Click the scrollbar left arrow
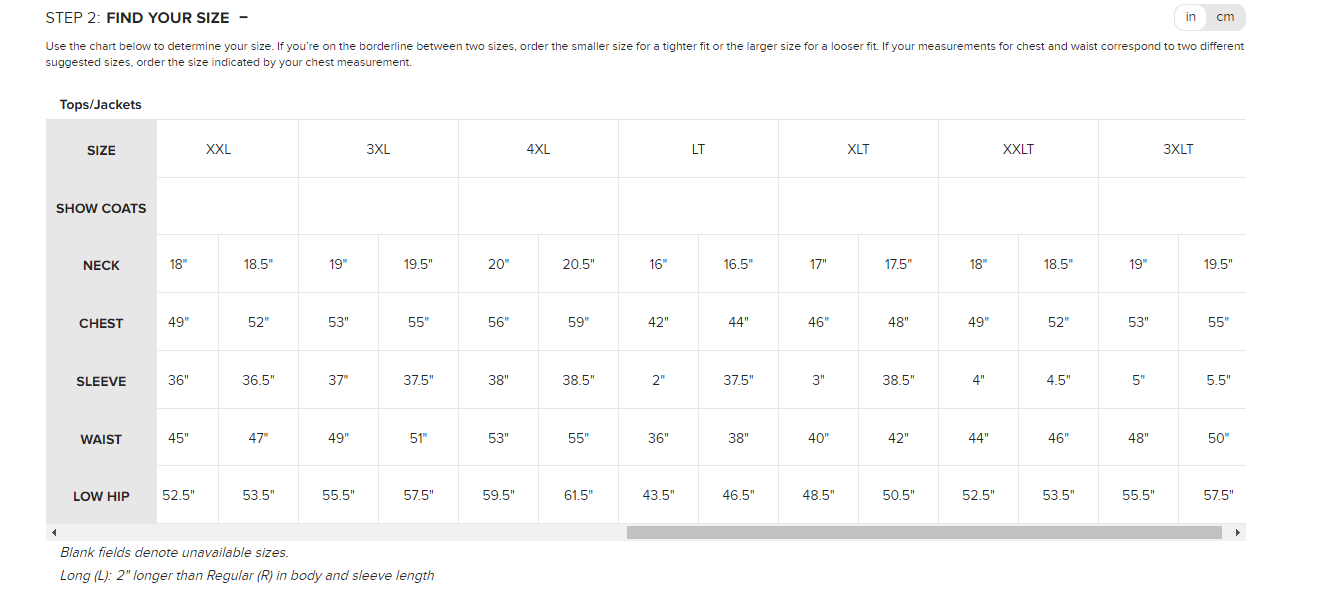Viewport: 1318px width, 608px height. coord(54,532)
